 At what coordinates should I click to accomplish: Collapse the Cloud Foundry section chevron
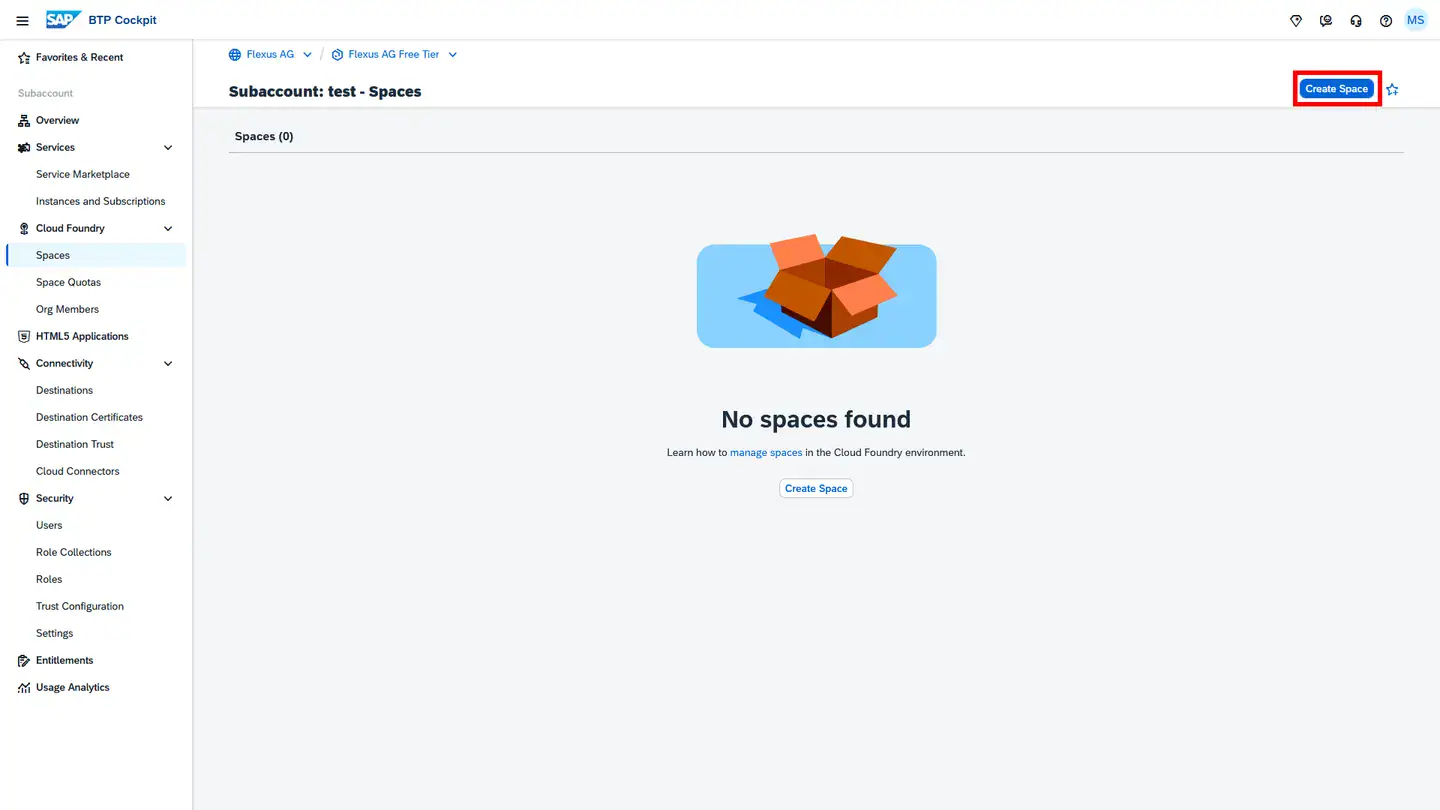pyautogui.click(x=168, y=228)
